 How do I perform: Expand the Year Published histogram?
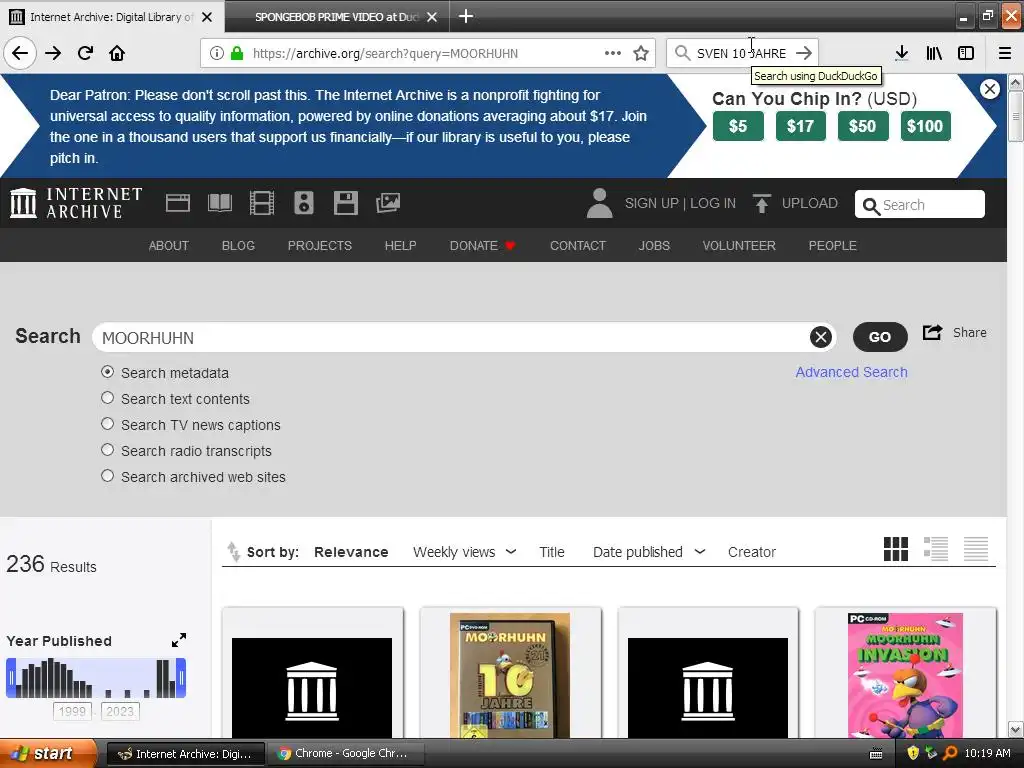[178, 641]
